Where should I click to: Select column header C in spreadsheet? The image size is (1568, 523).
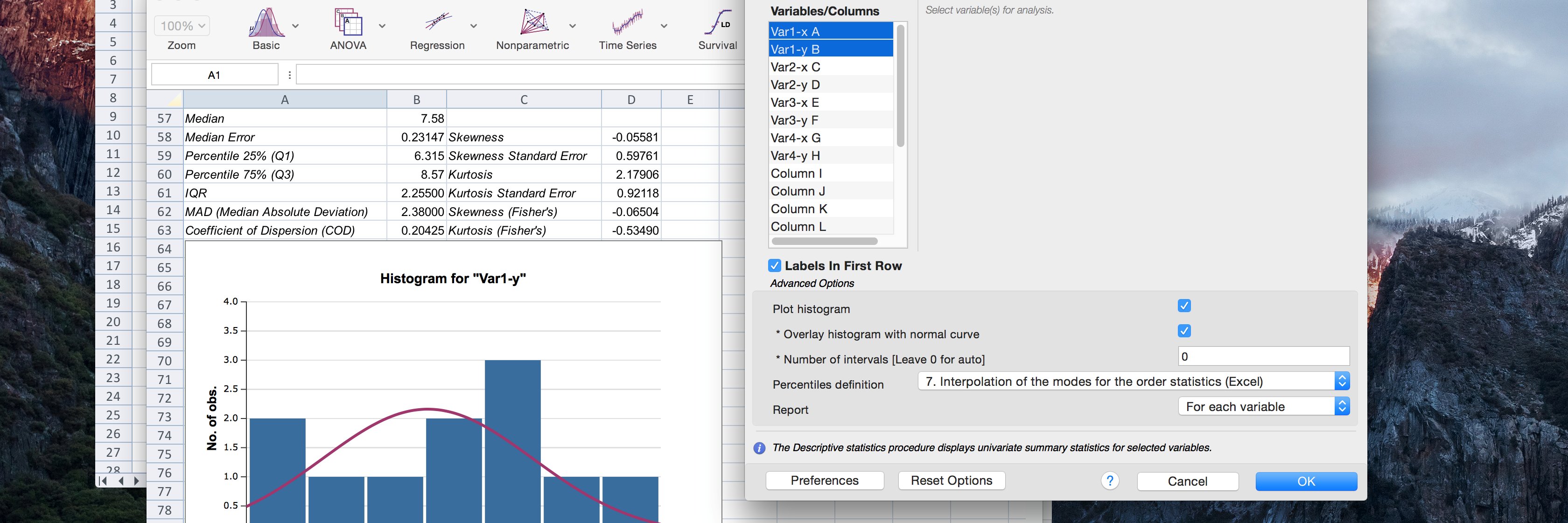coord(524,99)
